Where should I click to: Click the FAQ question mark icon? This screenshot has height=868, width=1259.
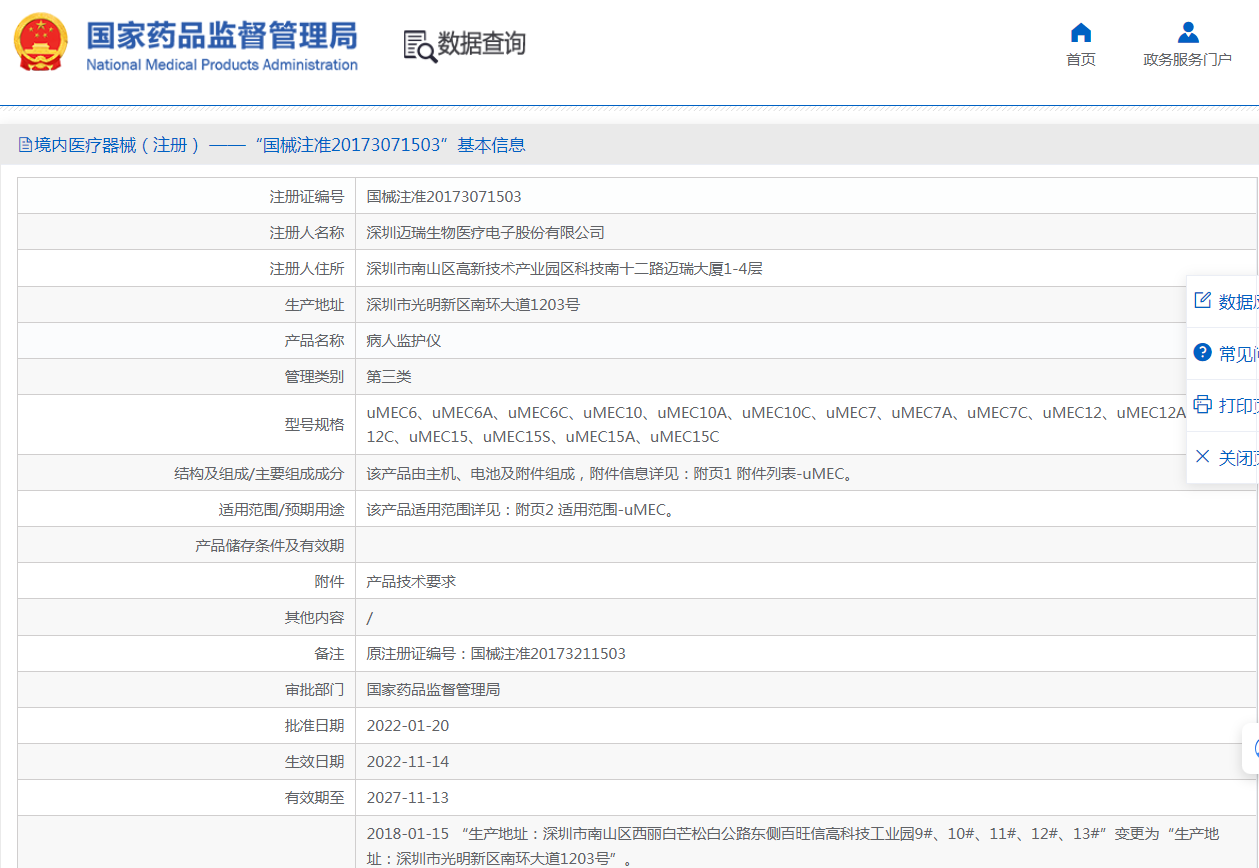(1202, 352)
